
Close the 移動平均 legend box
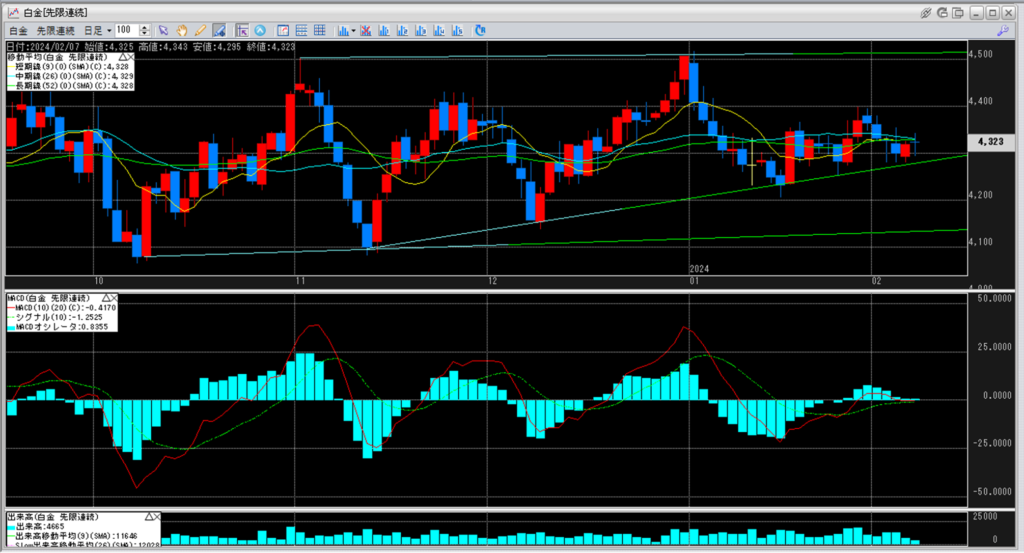coord(131,57)
